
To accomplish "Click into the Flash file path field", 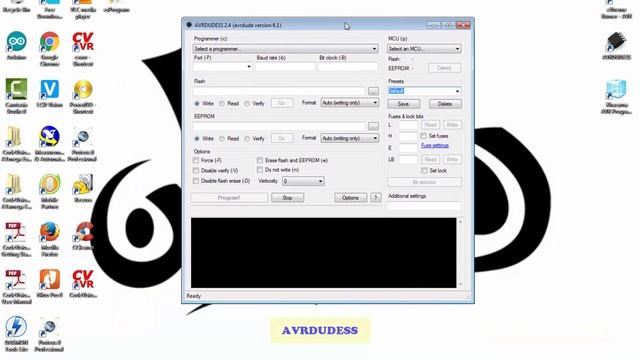I will 279,91.
